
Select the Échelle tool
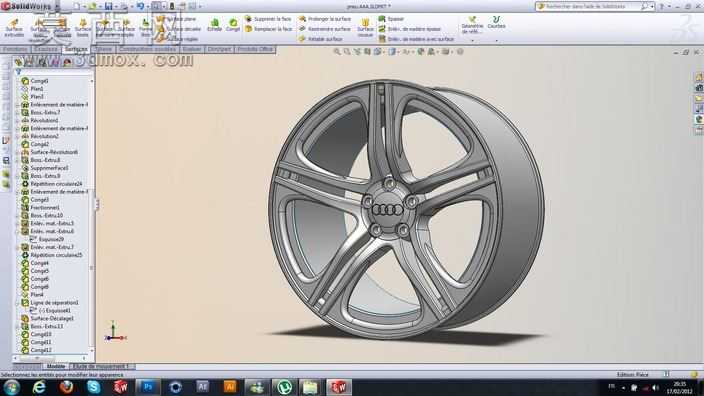pyautogui.click(x=215, y=25)
